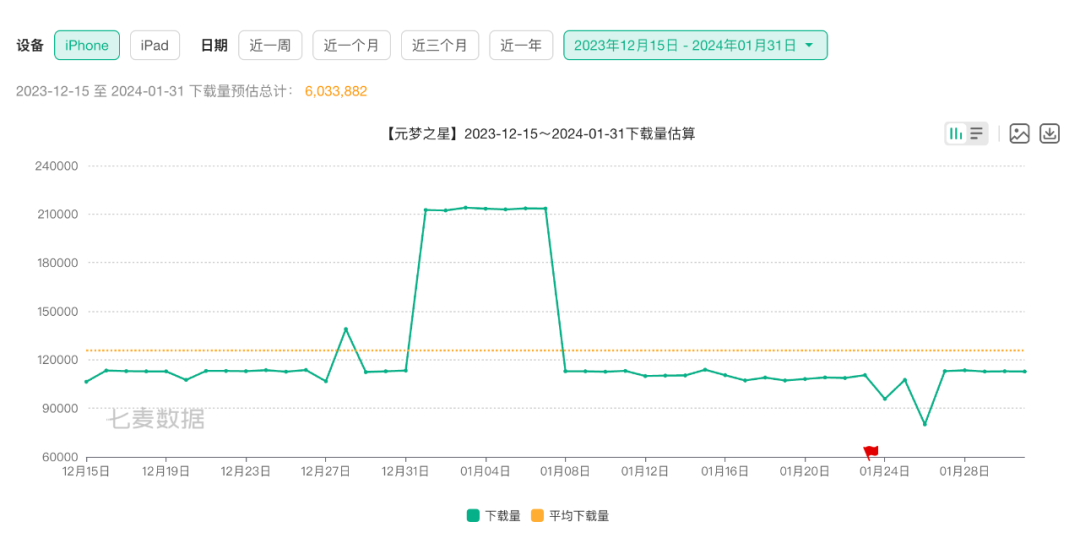The height and width of the screenshot is (549, 1080).
Task: Click the red flag marker on chart
Action: click(870, 452)
